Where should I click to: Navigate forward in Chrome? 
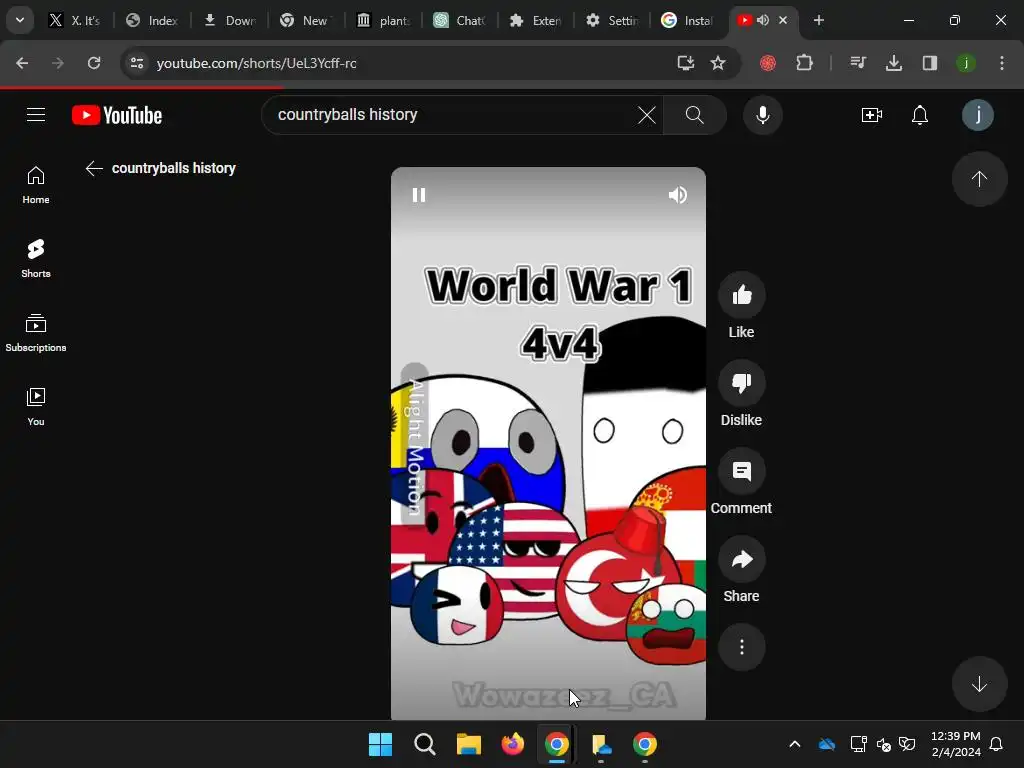[x=58, y=63]
